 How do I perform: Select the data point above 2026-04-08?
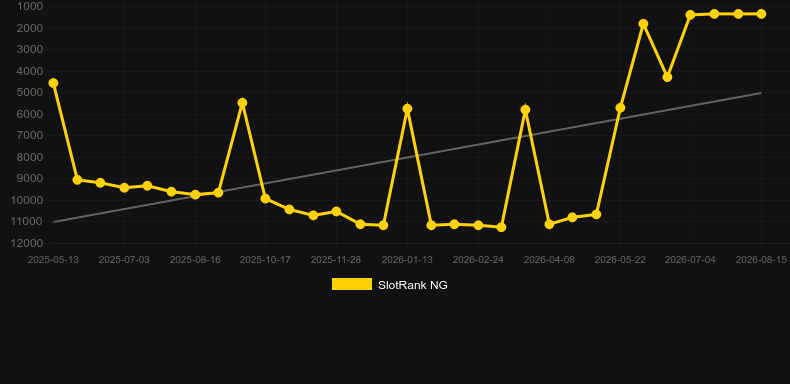549,224
